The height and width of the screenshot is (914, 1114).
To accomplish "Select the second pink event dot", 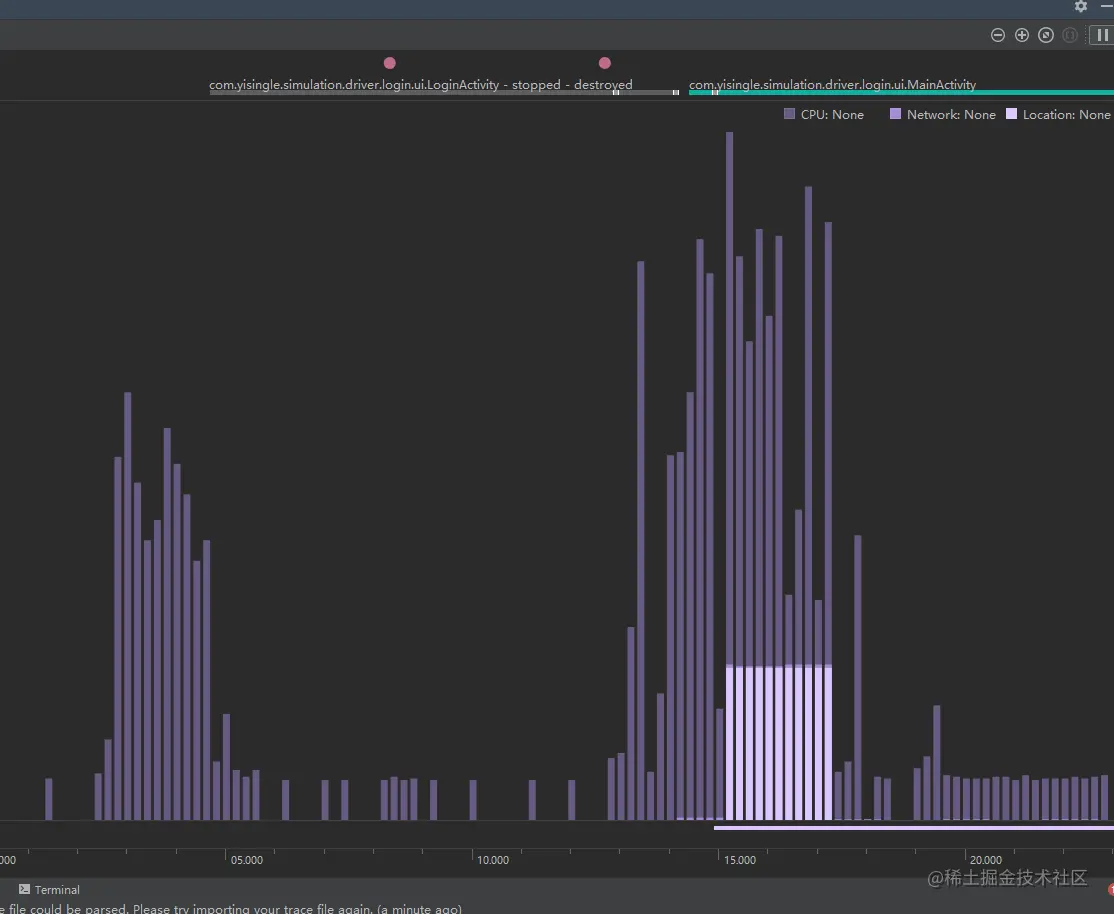I will tap(605, 63).
